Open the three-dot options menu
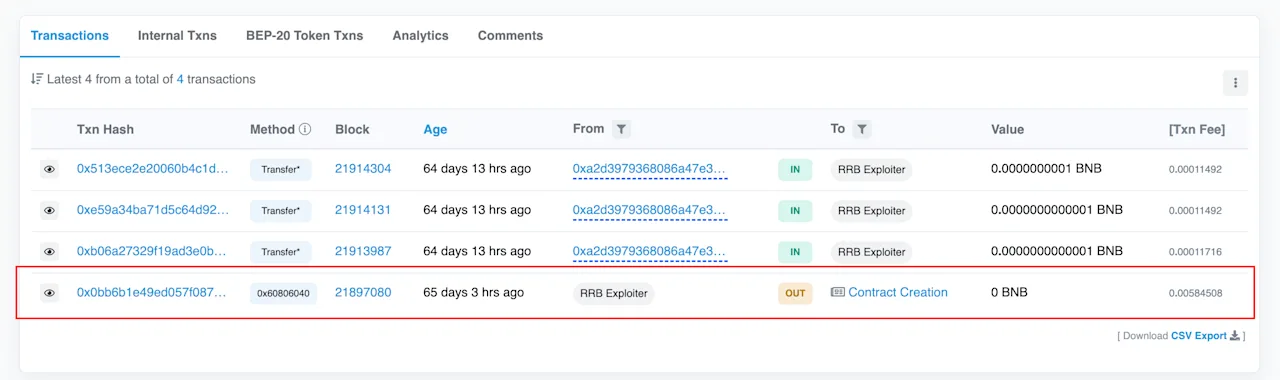1280x380 pixels. 1235,83
